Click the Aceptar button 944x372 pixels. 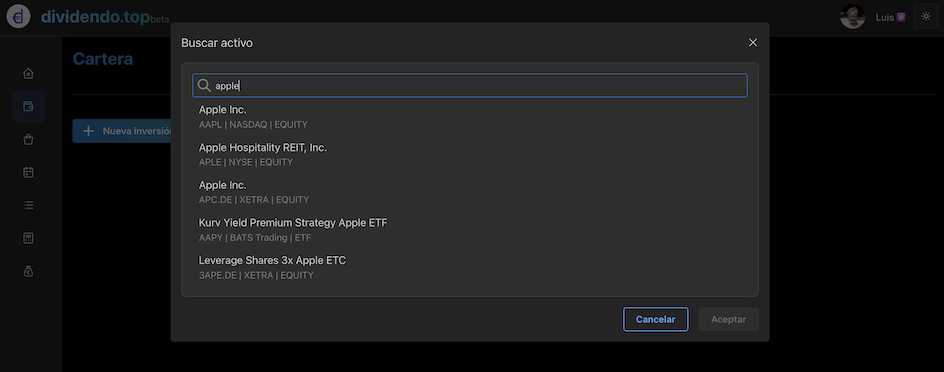click(728, 319)
